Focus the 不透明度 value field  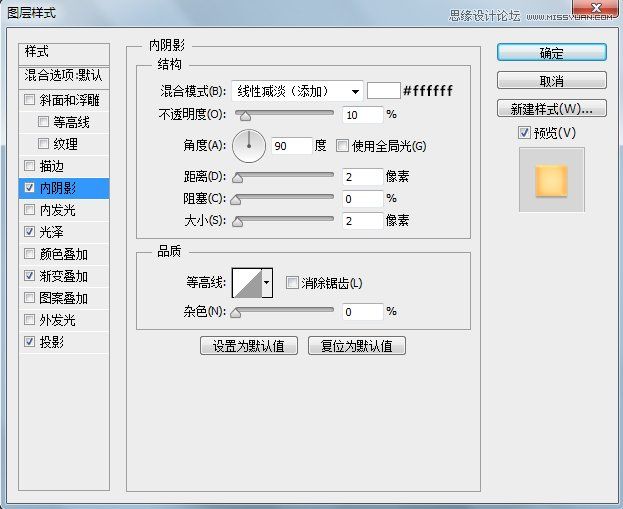point(362,115)
